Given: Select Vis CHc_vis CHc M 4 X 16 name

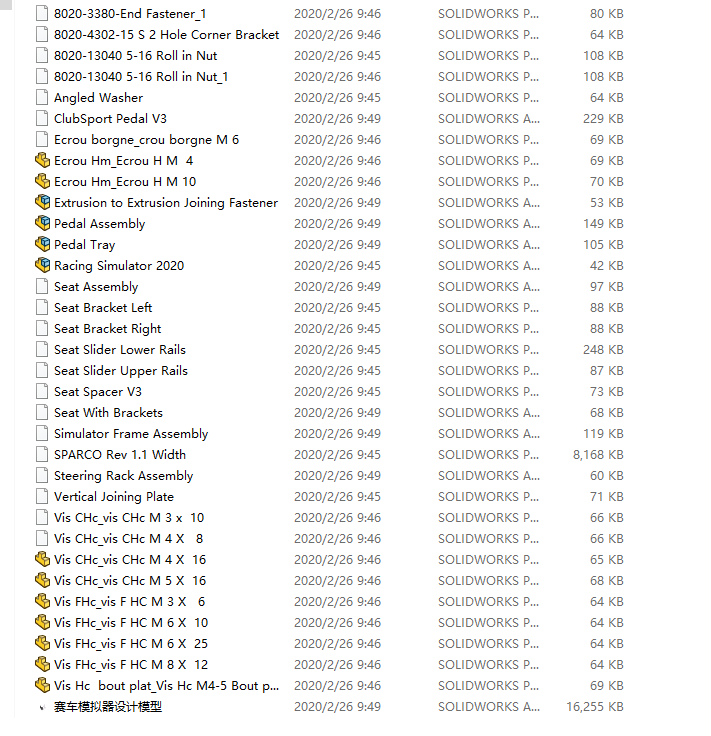Looking at the screenshot, I should tap(130, 560).
